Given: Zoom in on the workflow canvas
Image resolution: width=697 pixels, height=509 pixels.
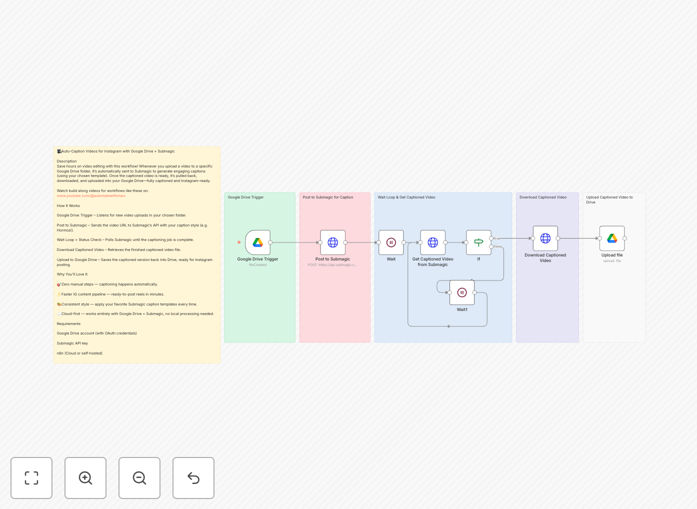Looking at the screenshot, I should coord(85,478).
